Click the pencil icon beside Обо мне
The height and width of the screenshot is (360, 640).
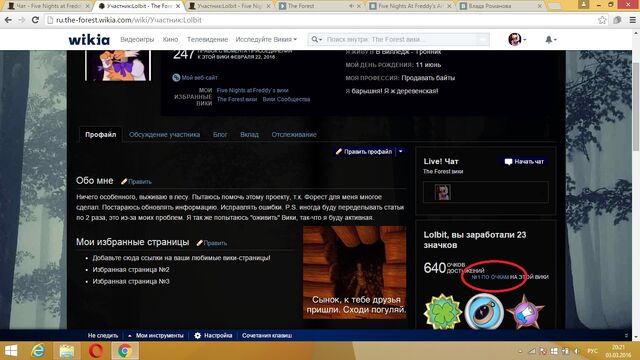click(124, 182)
